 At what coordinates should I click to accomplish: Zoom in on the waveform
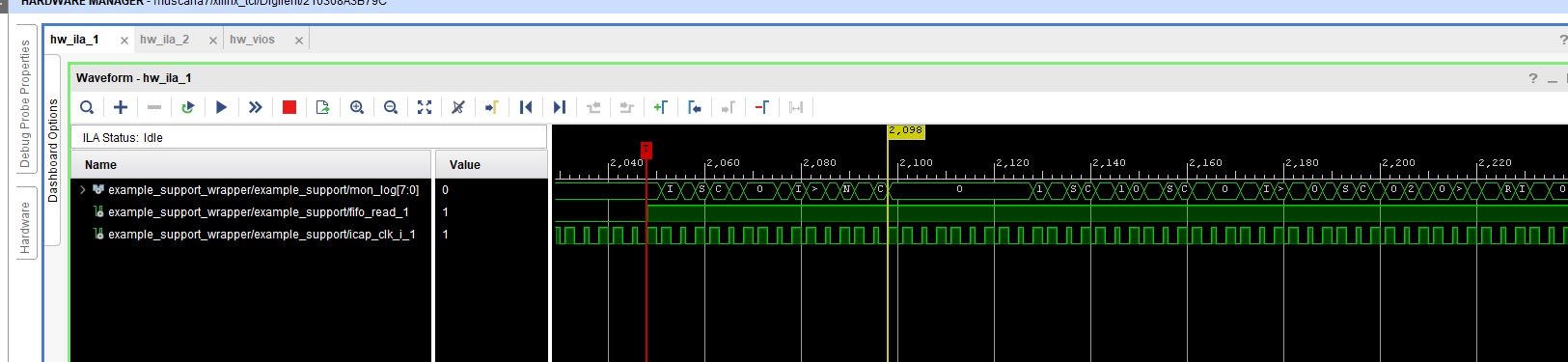[x=357, y=107]
